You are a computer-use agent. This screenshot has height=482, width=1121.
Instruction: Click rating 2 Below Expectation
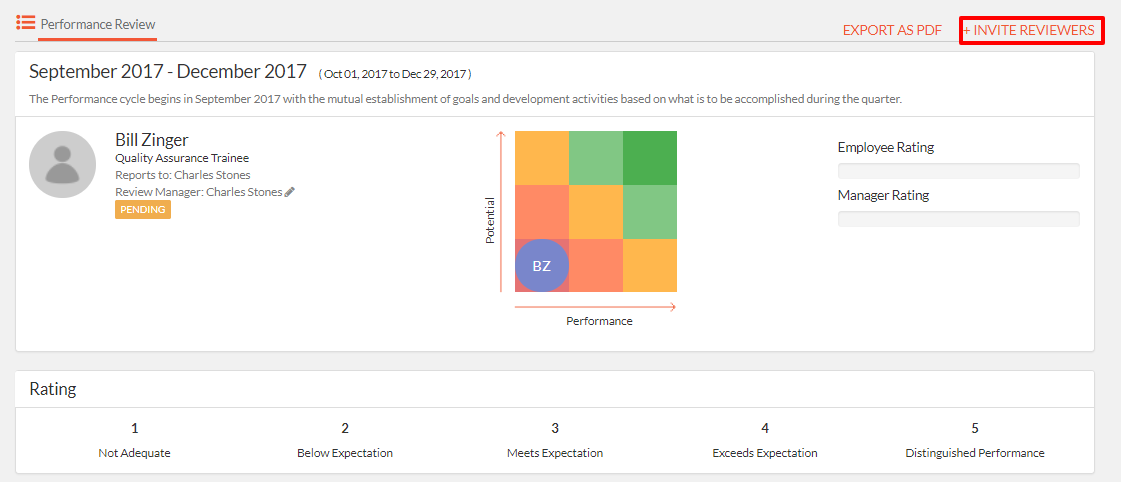click(345, 441)
